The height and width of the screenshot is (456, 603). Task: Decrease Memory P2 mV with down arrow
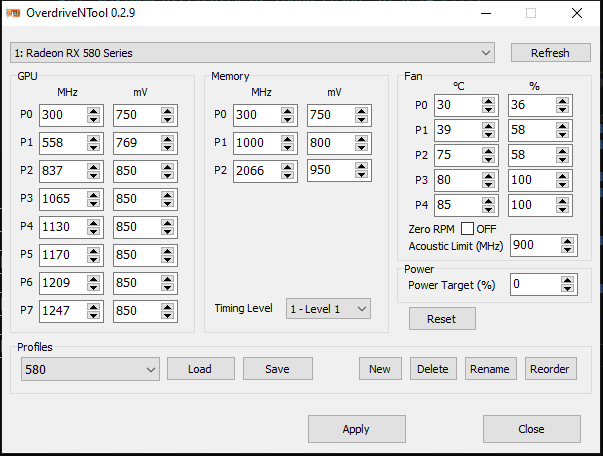point(361,175)
